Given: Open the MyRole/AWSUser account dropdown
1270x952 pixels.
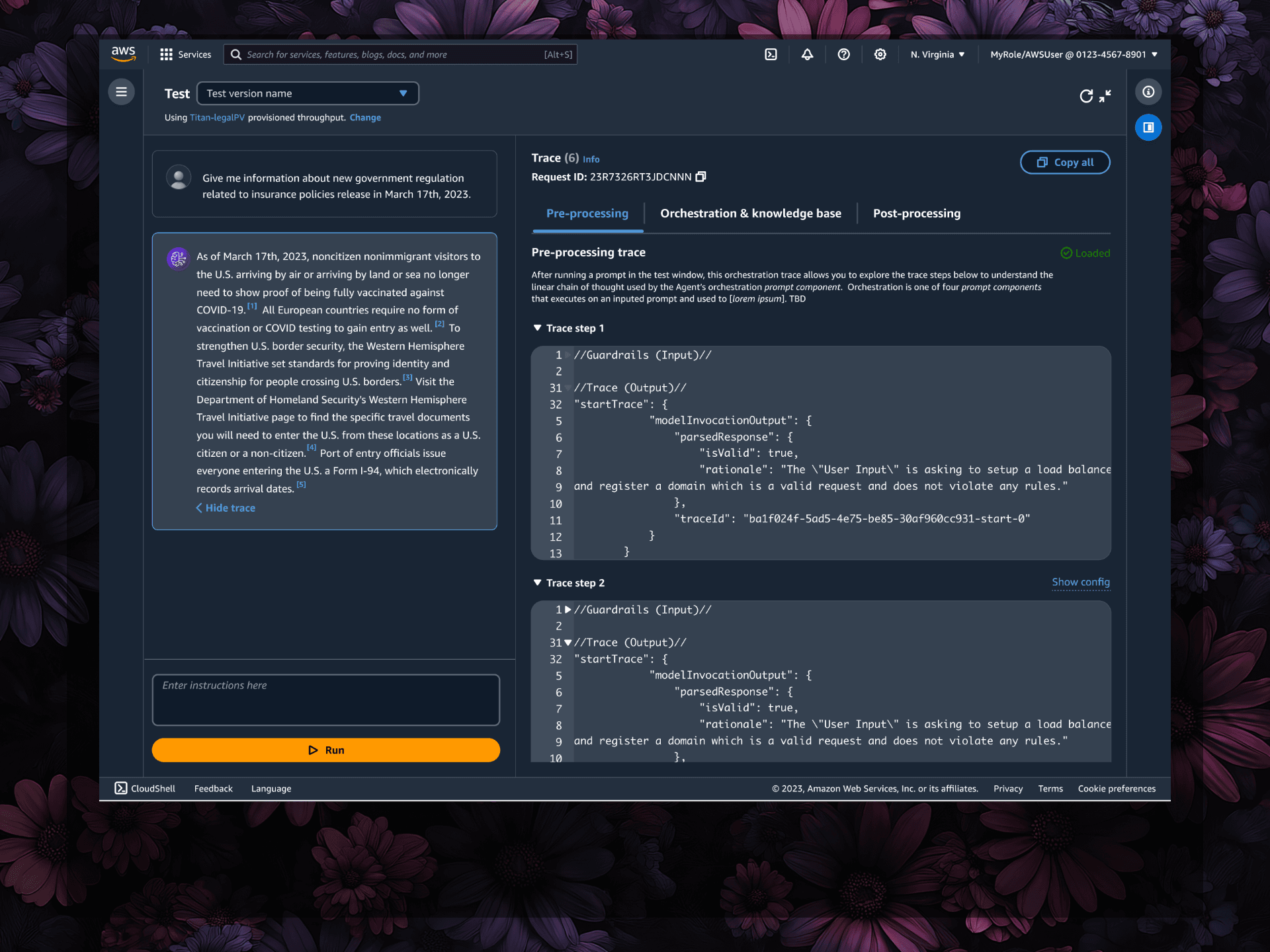Looking at the screenshot, I should 1074,54.
